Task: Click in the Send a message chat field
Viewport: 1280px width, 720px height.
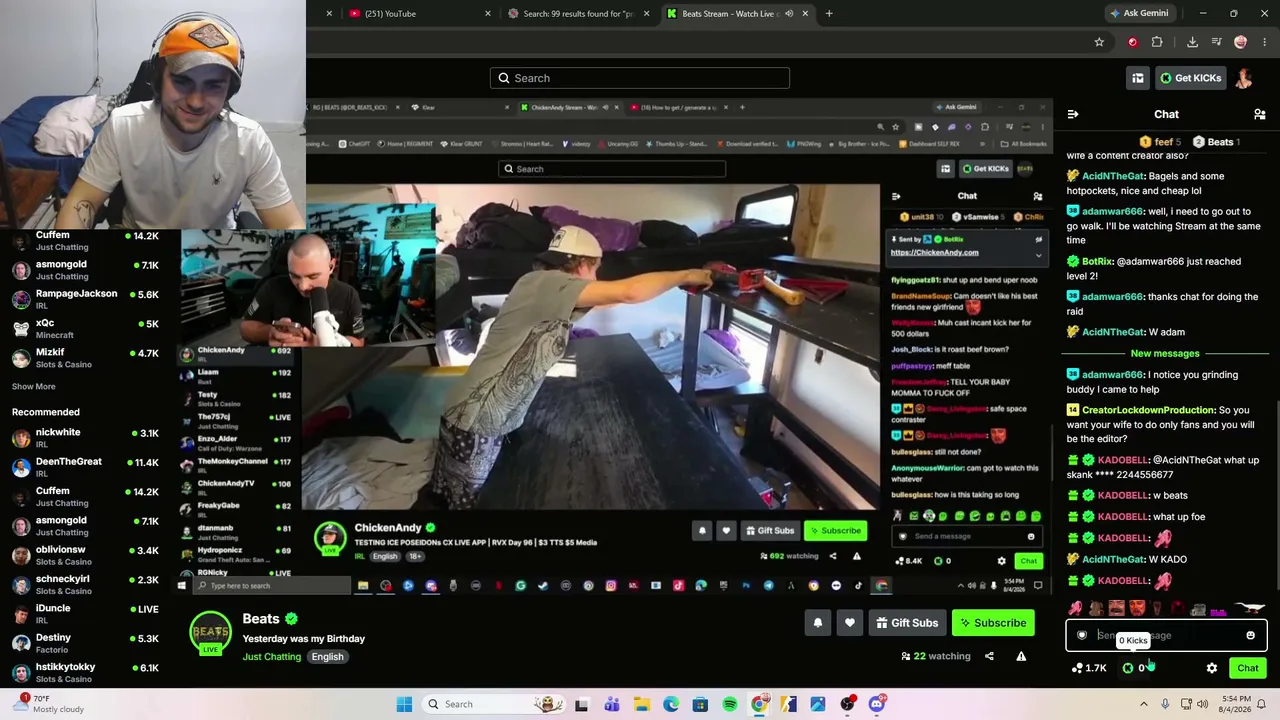Action: (1166, 635)
